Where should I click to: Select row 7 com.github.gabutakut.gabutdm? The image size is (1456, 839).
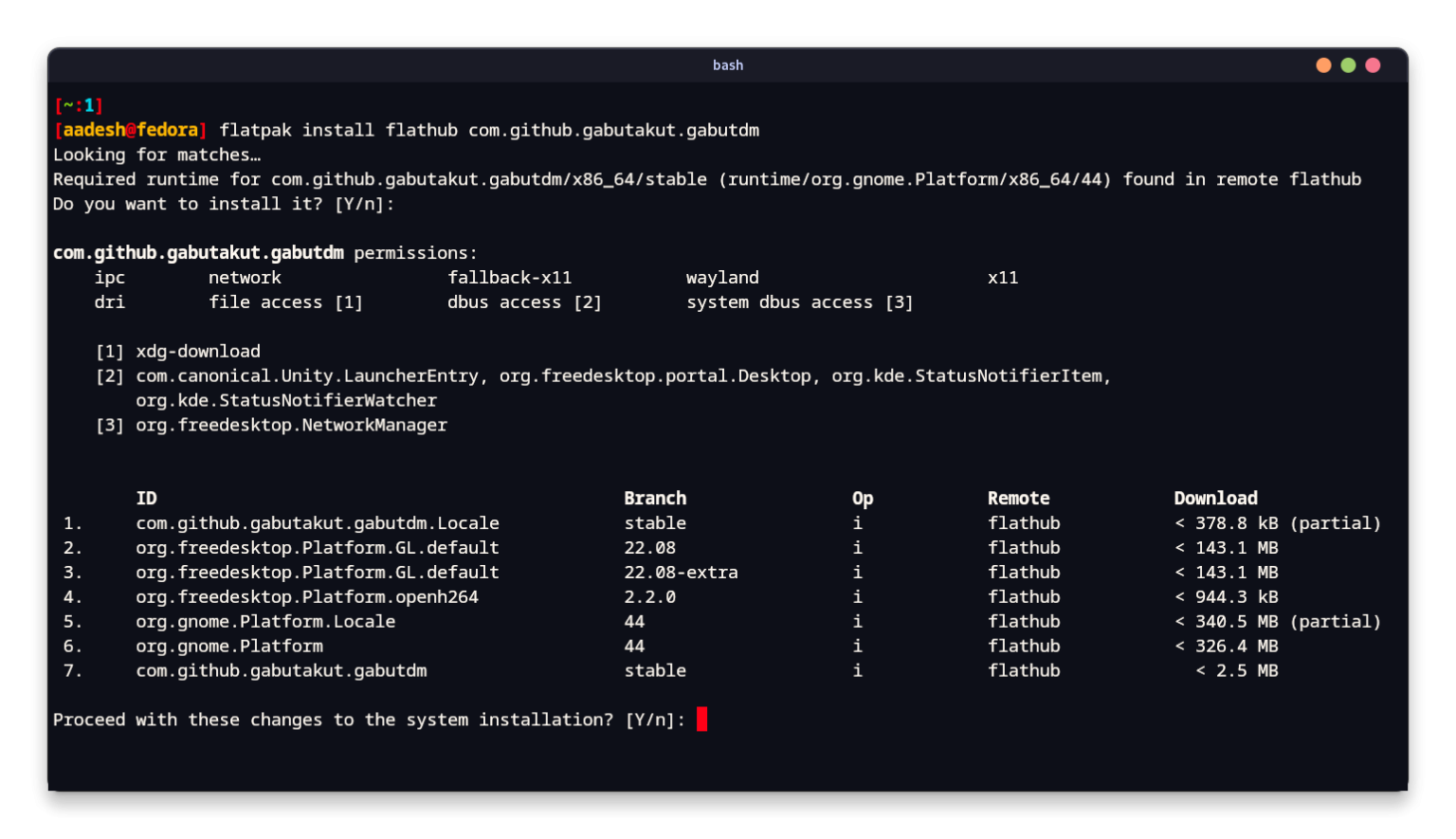point(281,670)
